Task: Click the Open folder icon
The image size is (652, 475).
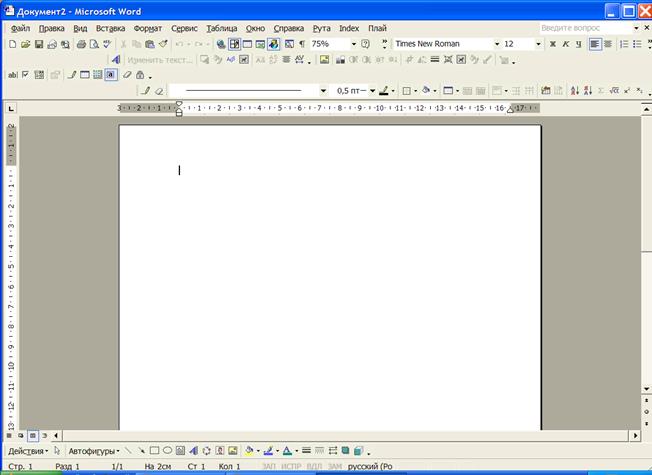Action: click(25, 45)
